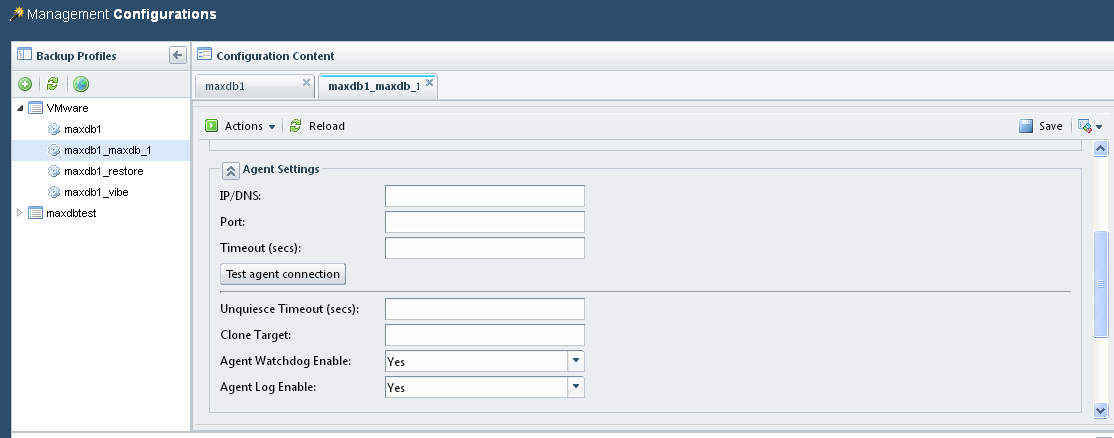The image size is (1114, 438).
Task: Collapse the Agent Settings section
Action: pyautogui.click(x=230, y=170)
